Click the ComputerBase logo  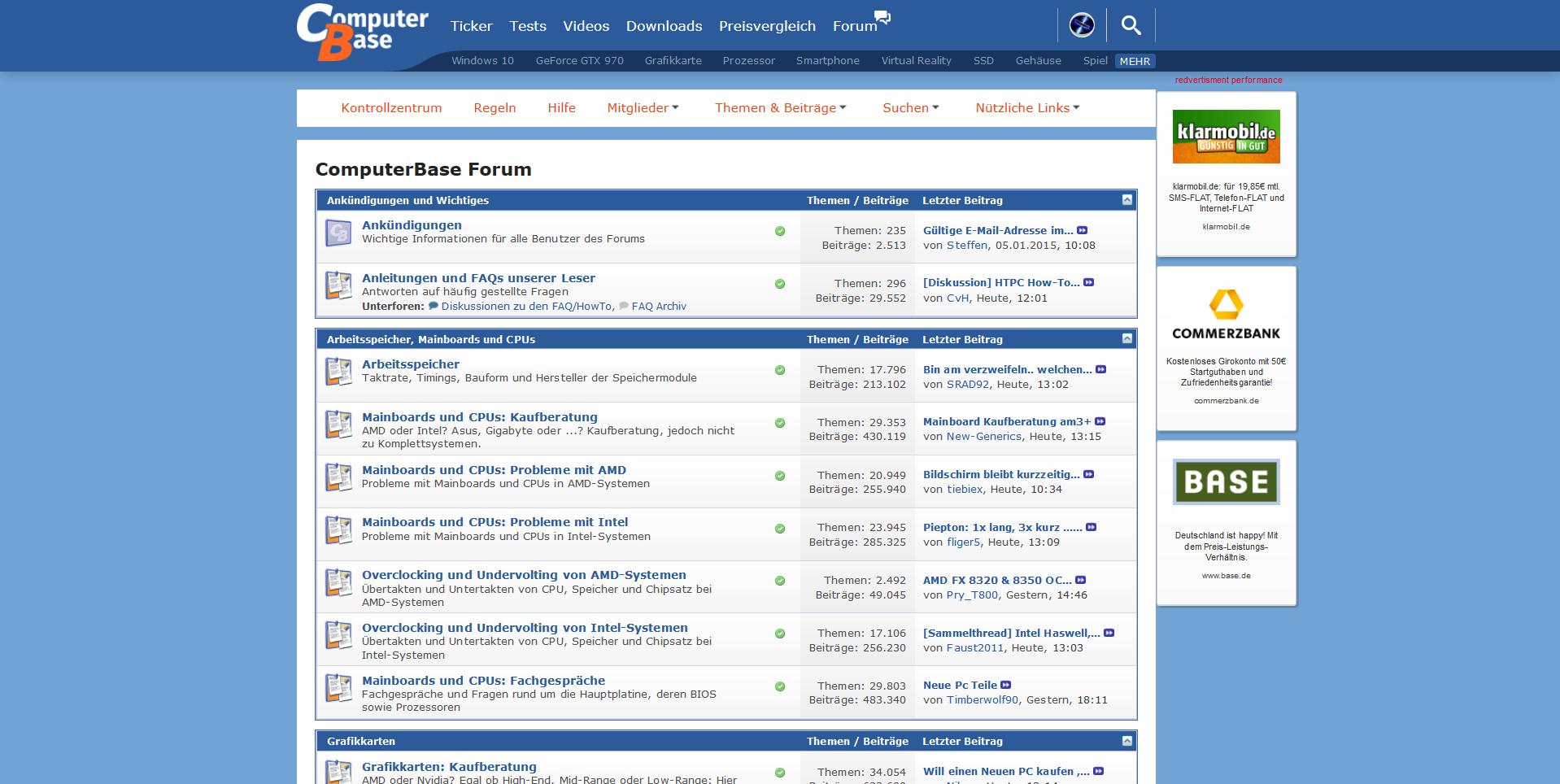[363, 33]
